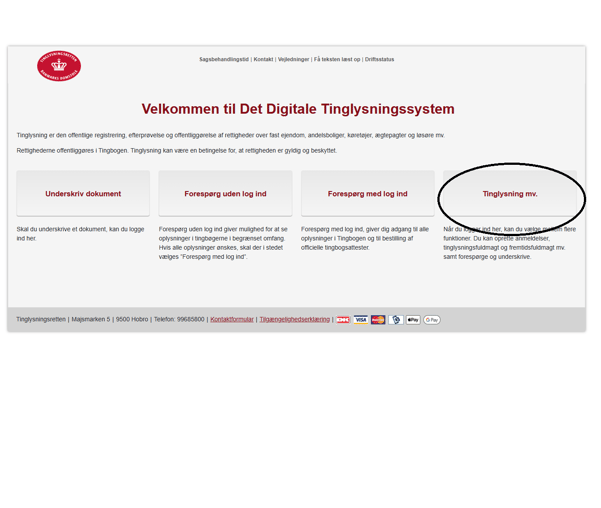Select 'Få teksten læst op' option
This screenshot has width=601, height=508.
click(x=337, y=60)
